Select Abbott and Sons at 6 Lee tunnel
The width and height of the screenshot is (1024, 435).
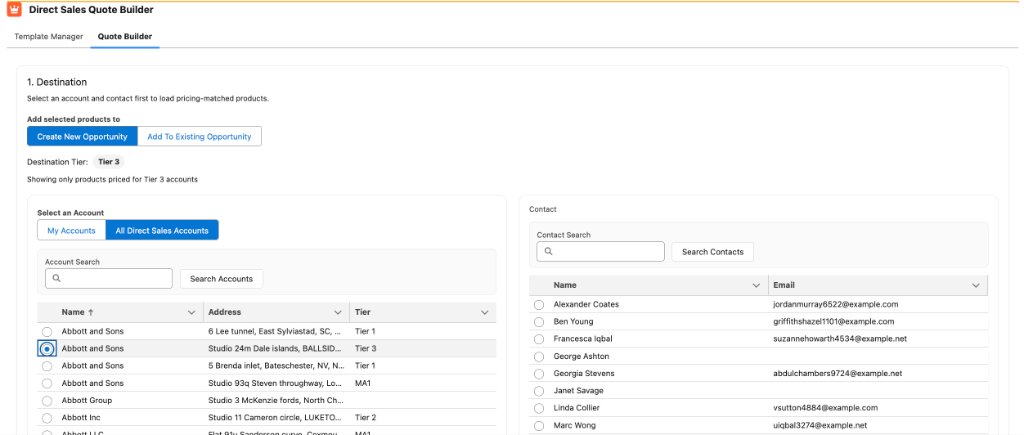(46, 332)
